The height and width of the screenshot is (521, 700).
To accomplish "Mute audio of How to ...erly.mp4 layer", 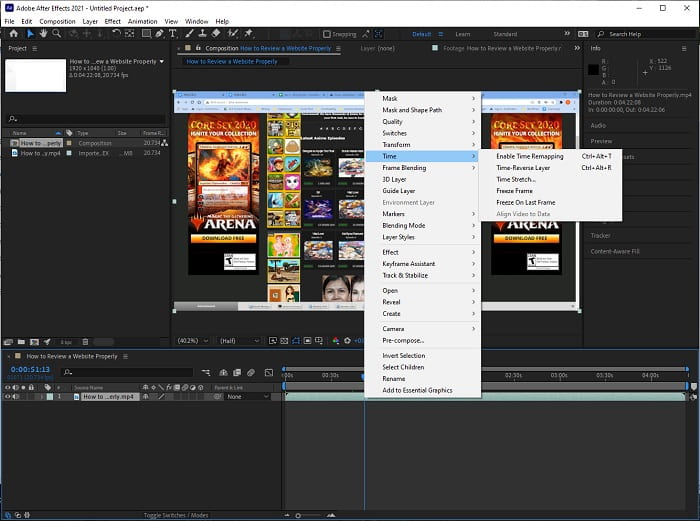I will pos(16,396).
